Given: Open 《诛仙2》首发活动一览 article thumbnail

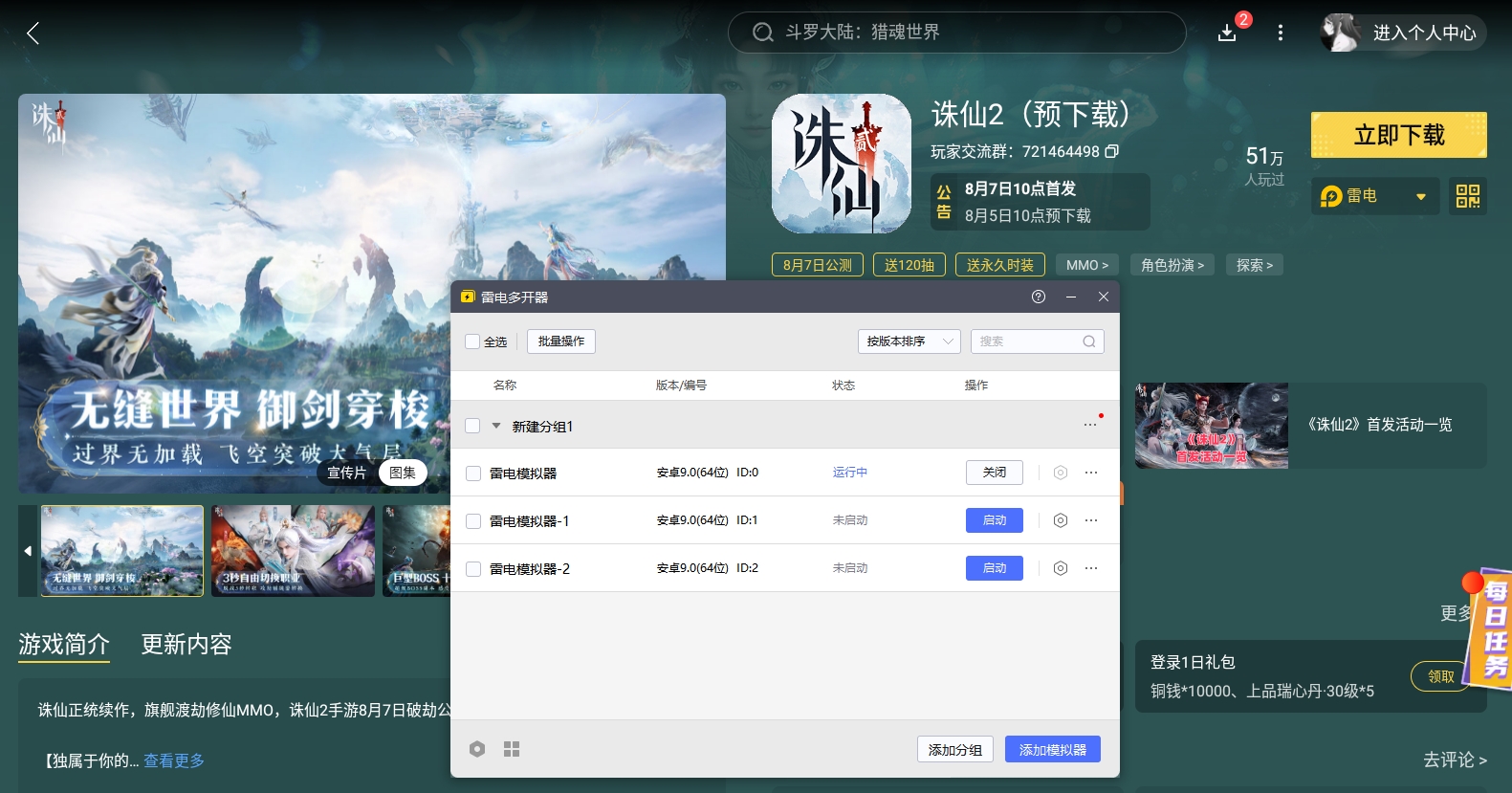Looking at the screenshot, I should (1212, 426).
